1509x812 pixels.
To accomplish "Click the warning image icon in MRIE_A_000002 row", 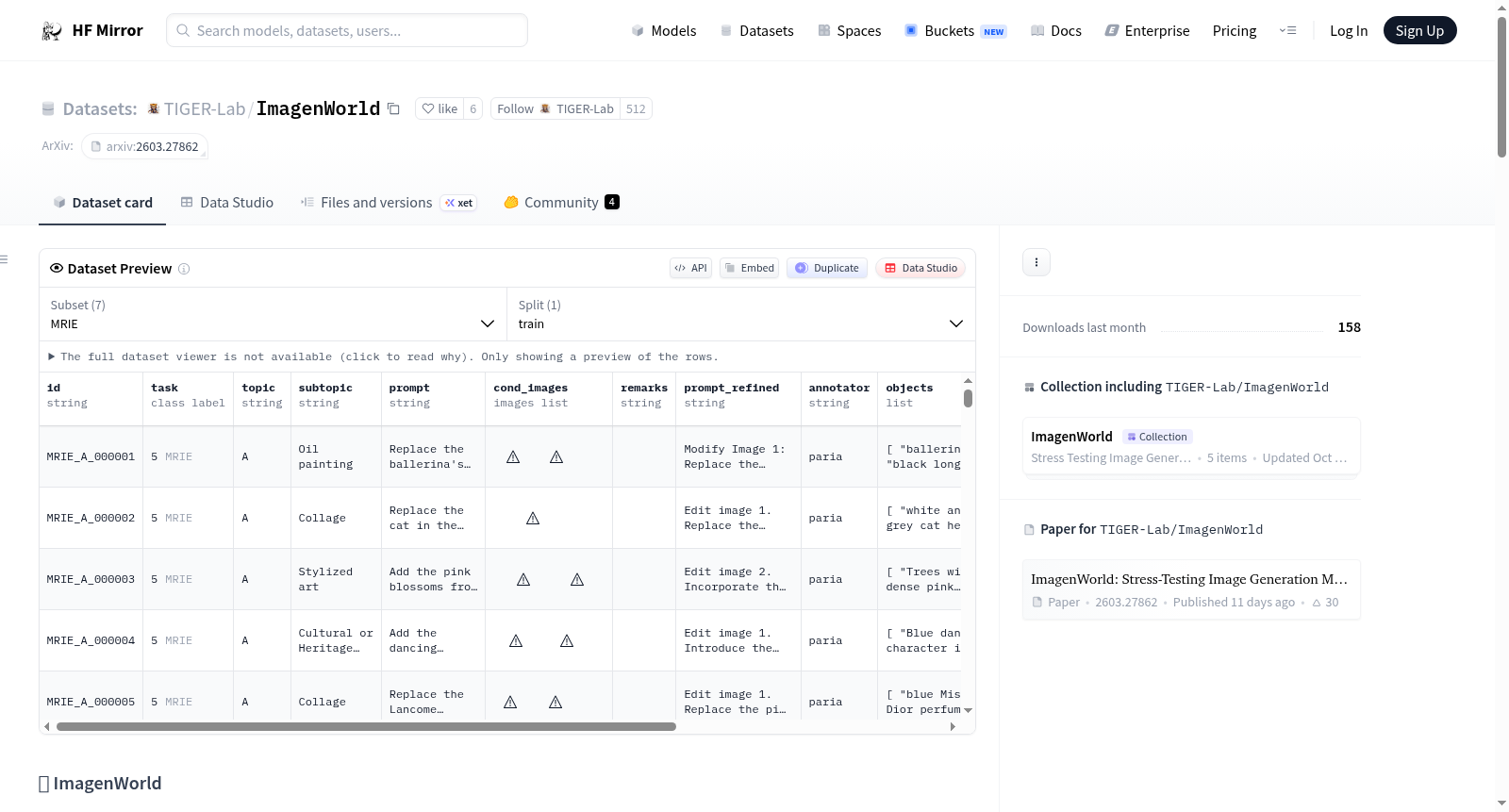I will coord(533,518).
